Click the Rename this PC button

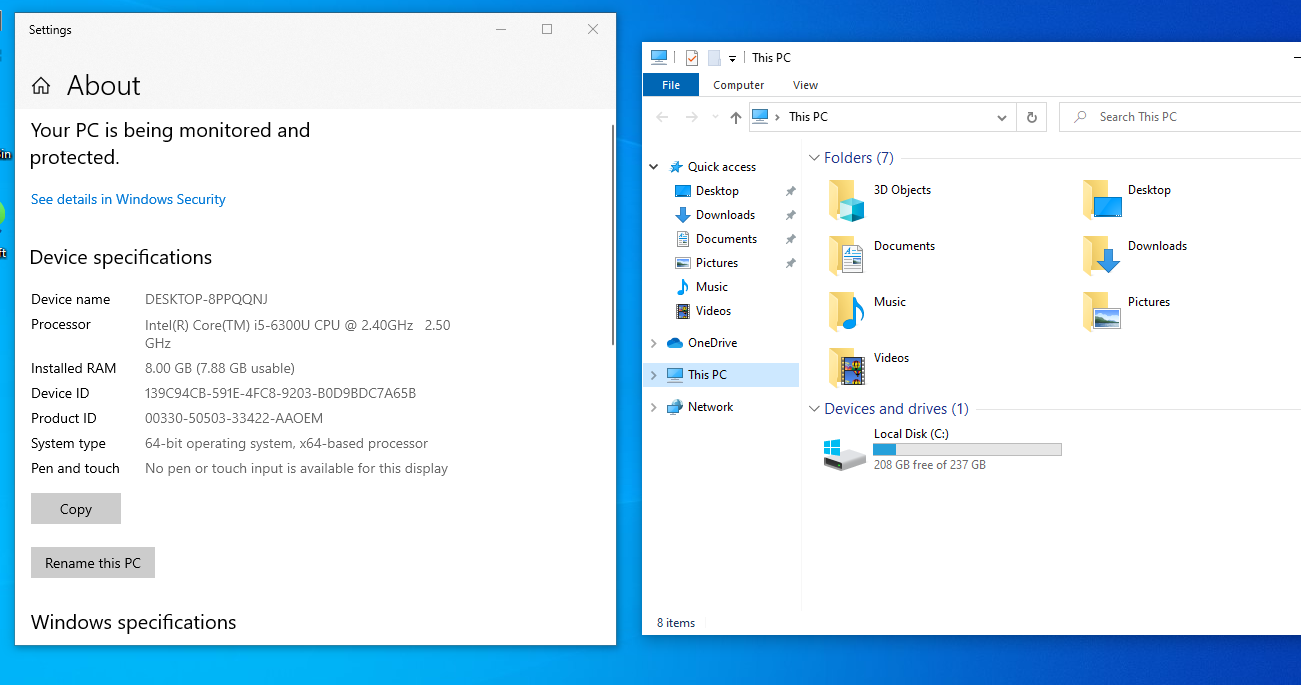pyautogui.click(x=93, y=563)
